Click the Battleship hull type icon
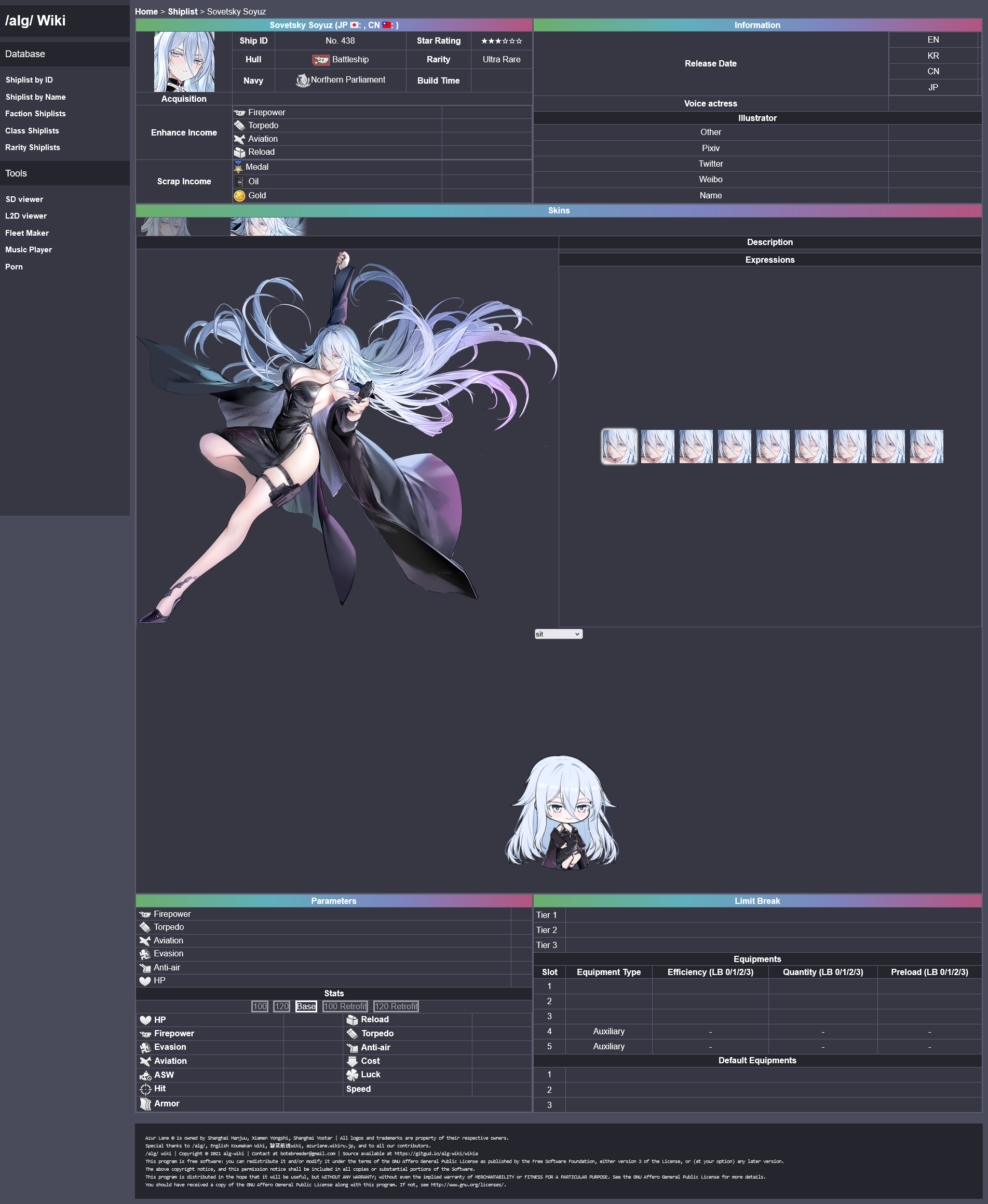This screenshot has height=1204, width=988. pos(320,60)
